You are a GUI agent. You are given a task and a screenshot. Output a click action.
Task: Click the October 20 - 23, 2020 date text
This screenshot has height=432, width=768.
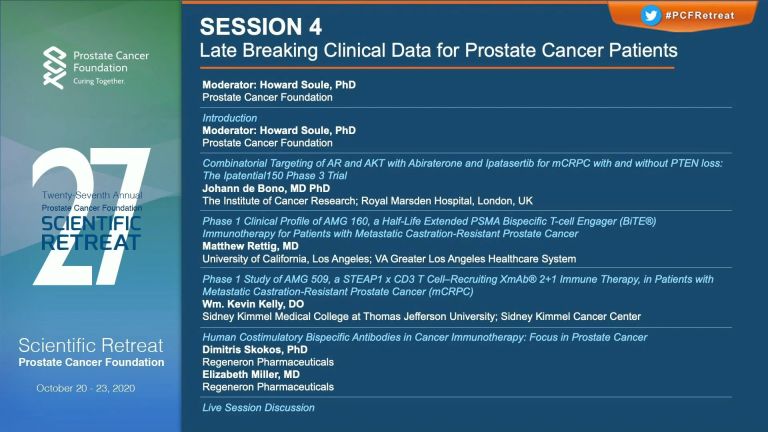click(86, 388)
